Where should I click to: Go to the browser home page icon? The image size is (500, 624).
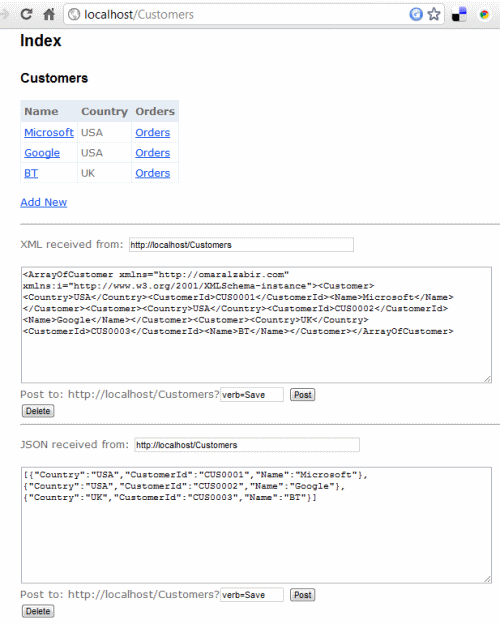tap(49, 15)
